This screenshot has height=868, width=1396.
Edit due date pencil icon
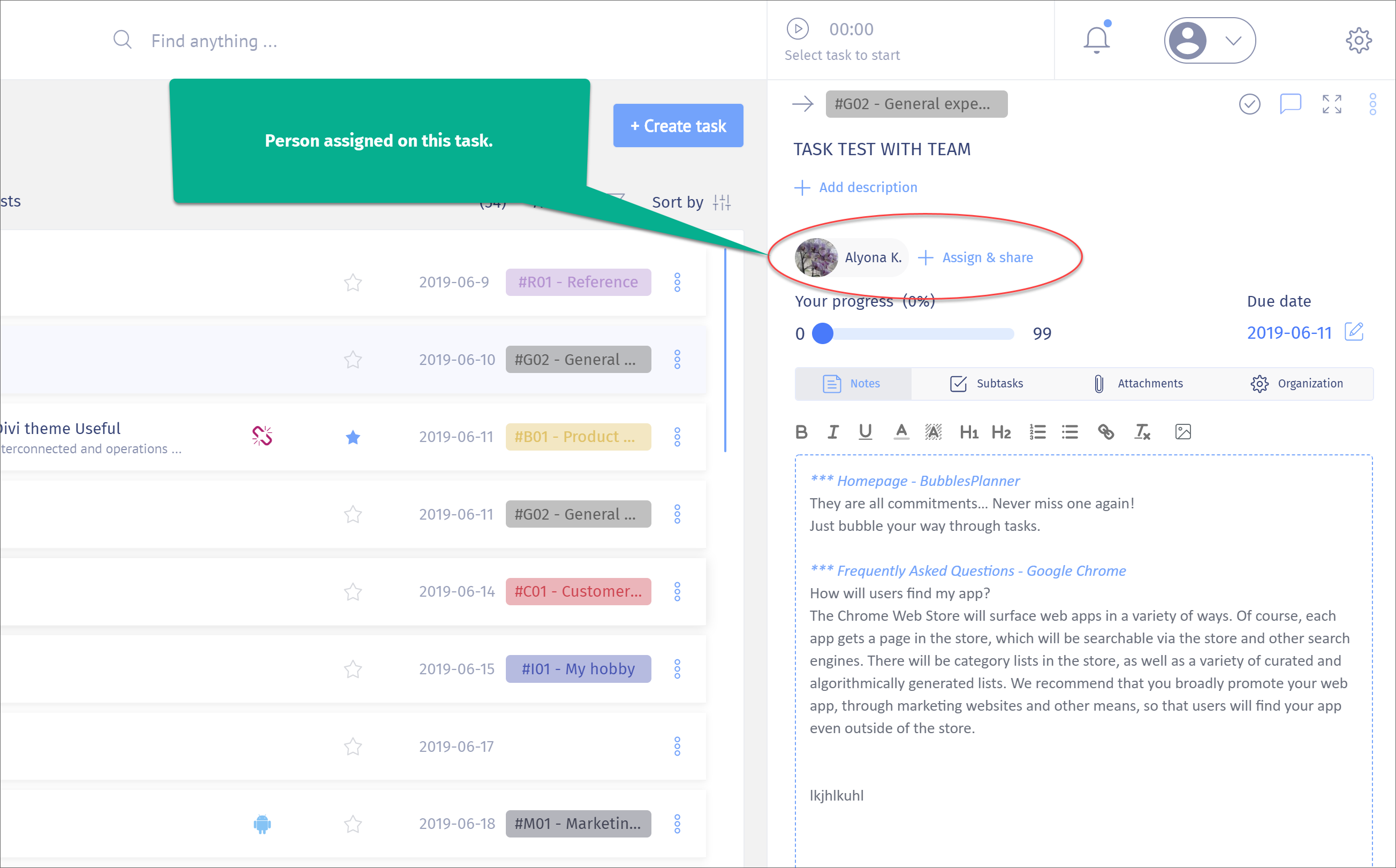[x=1354, y=332]
